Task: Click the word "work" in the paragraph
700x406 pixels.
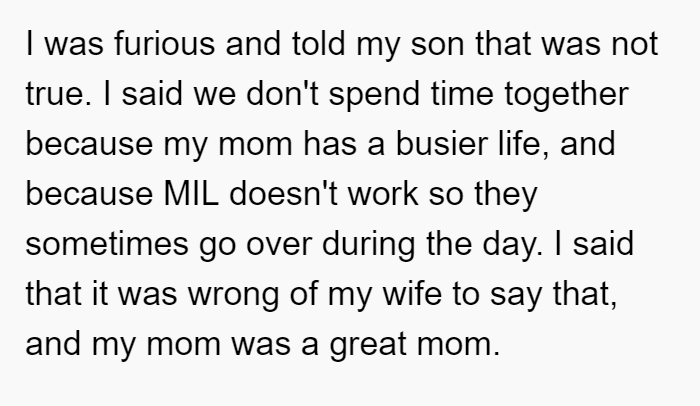Action: pyautogui.click(x=383, y=194)
